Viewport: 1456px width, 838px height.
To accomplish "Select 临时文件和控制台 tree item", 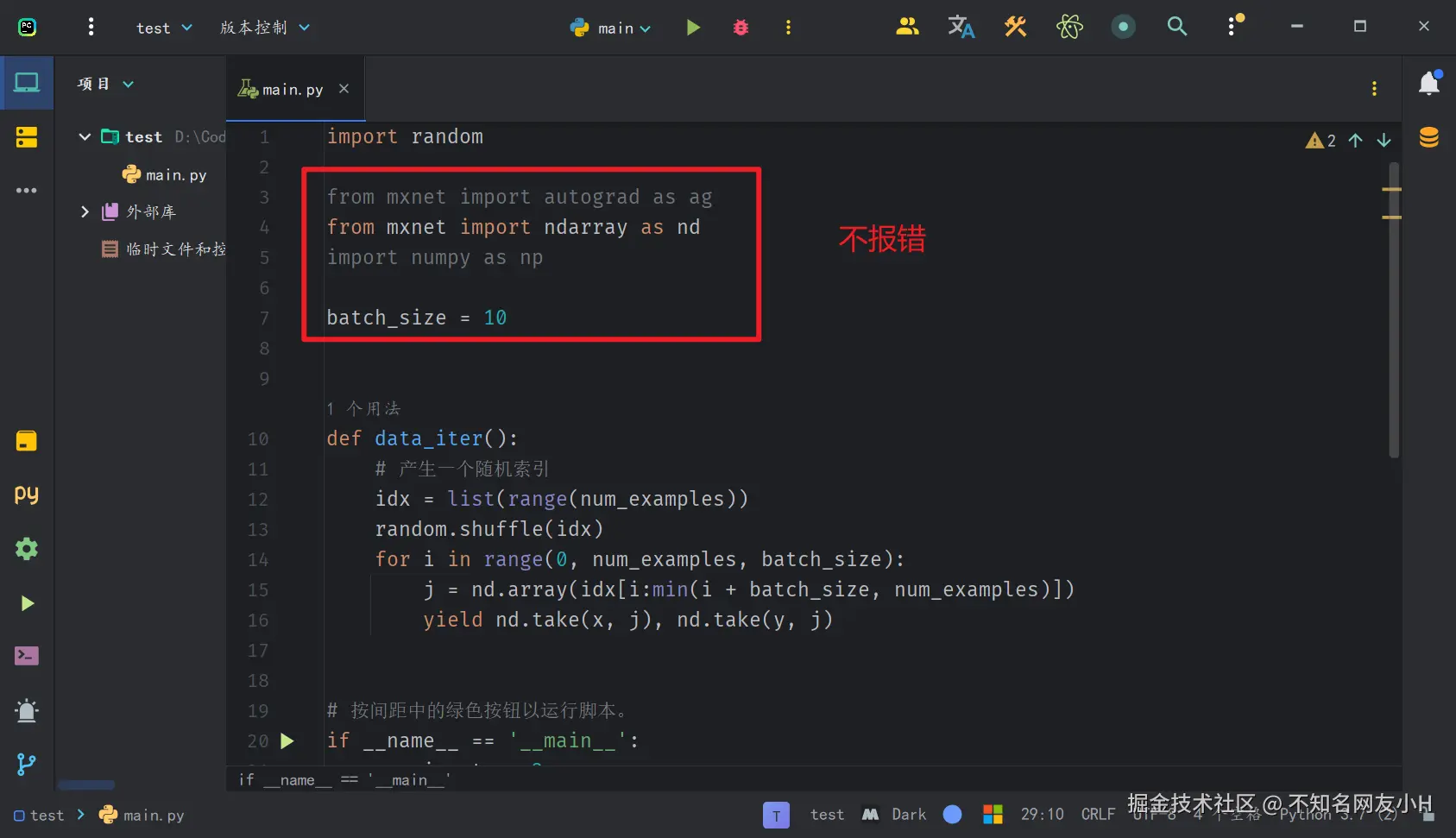I will 164,249.
